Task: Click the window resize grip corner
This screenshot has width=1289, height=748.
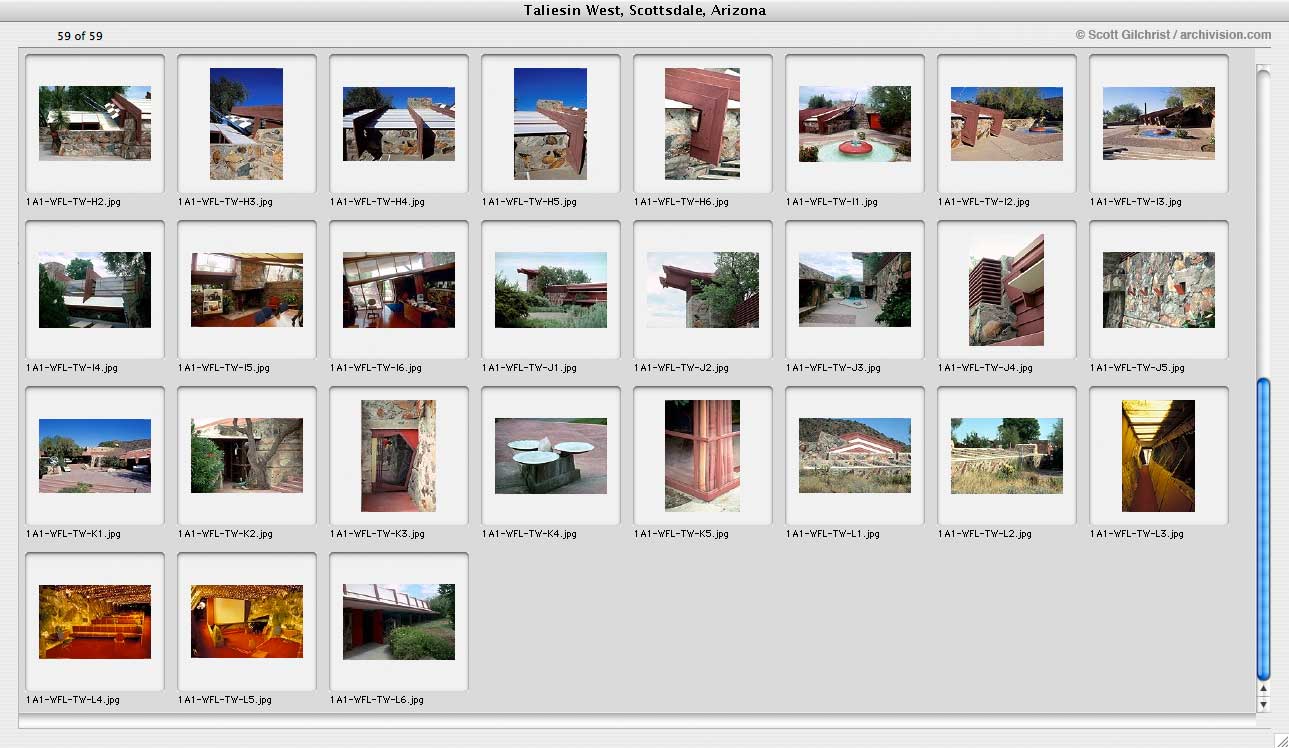Action: coord(1280,739)
